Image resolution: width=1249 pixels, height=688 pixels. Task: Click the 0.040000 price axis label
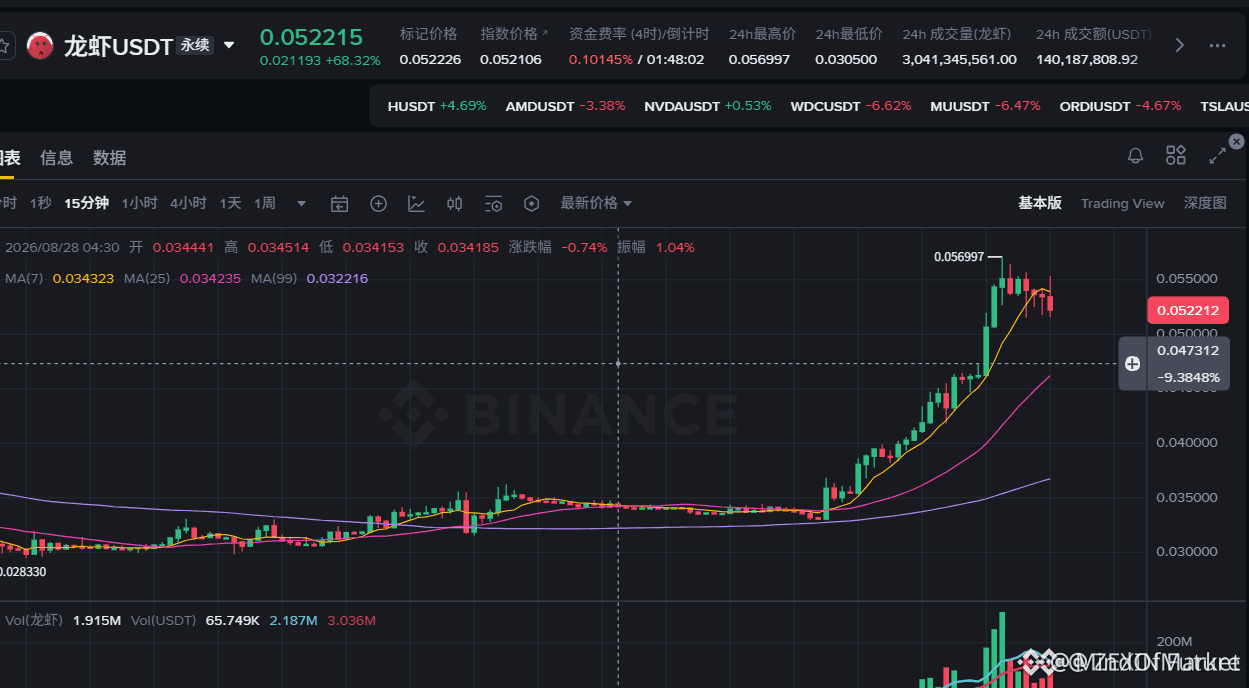click(x=1187, y=442)
